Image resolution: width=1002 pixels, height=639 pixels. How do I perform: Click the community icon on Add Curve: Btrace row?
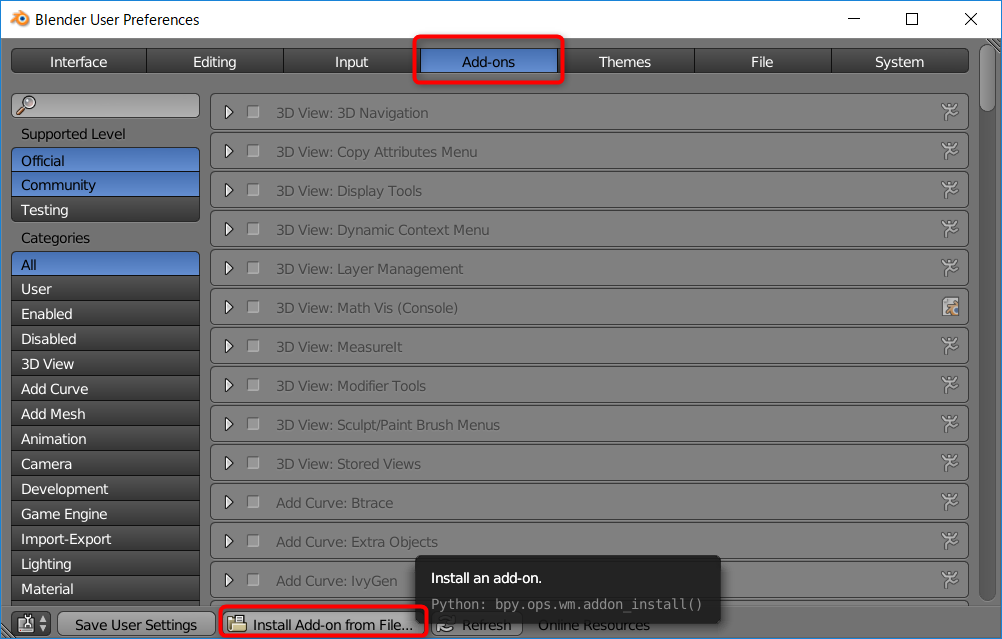coord(950,502)
